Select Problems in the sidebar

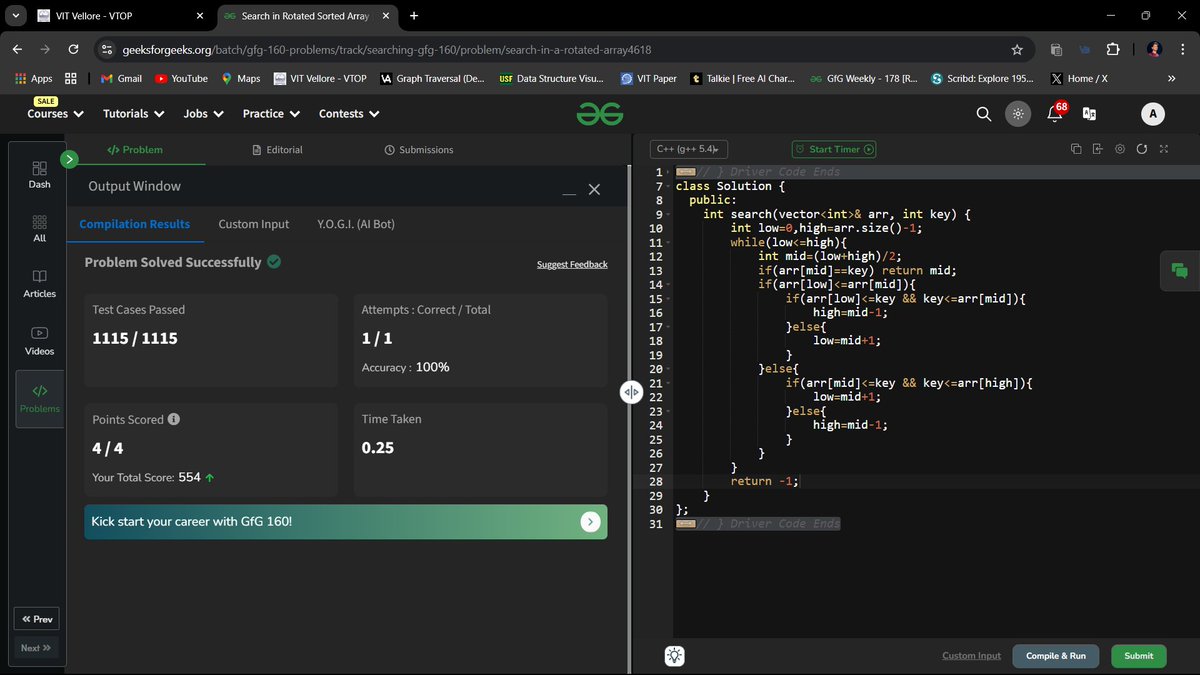39,398
